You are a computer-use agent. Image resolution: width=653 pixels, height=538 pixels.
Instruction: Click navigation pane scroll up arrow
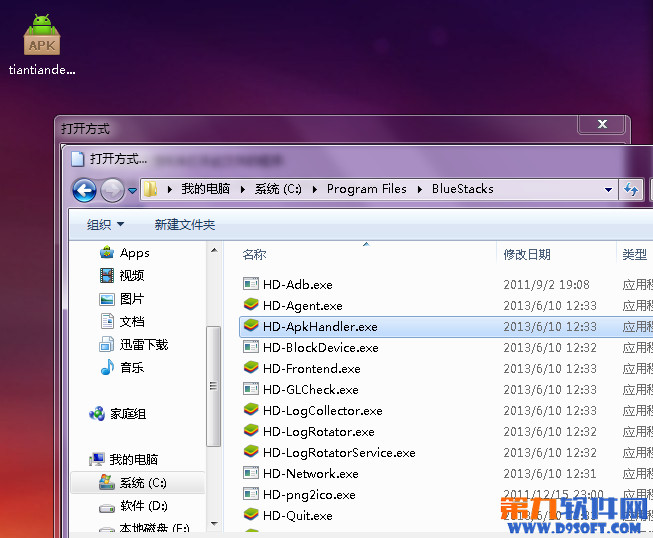click(x=214, y=250)
